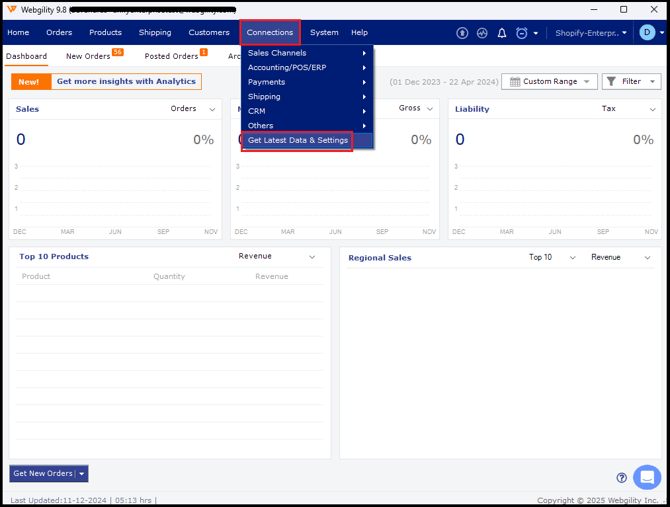Open the activity monitor pulse icon
The width and height of the screenshot is (670, 507).
[x=482, y=33]
